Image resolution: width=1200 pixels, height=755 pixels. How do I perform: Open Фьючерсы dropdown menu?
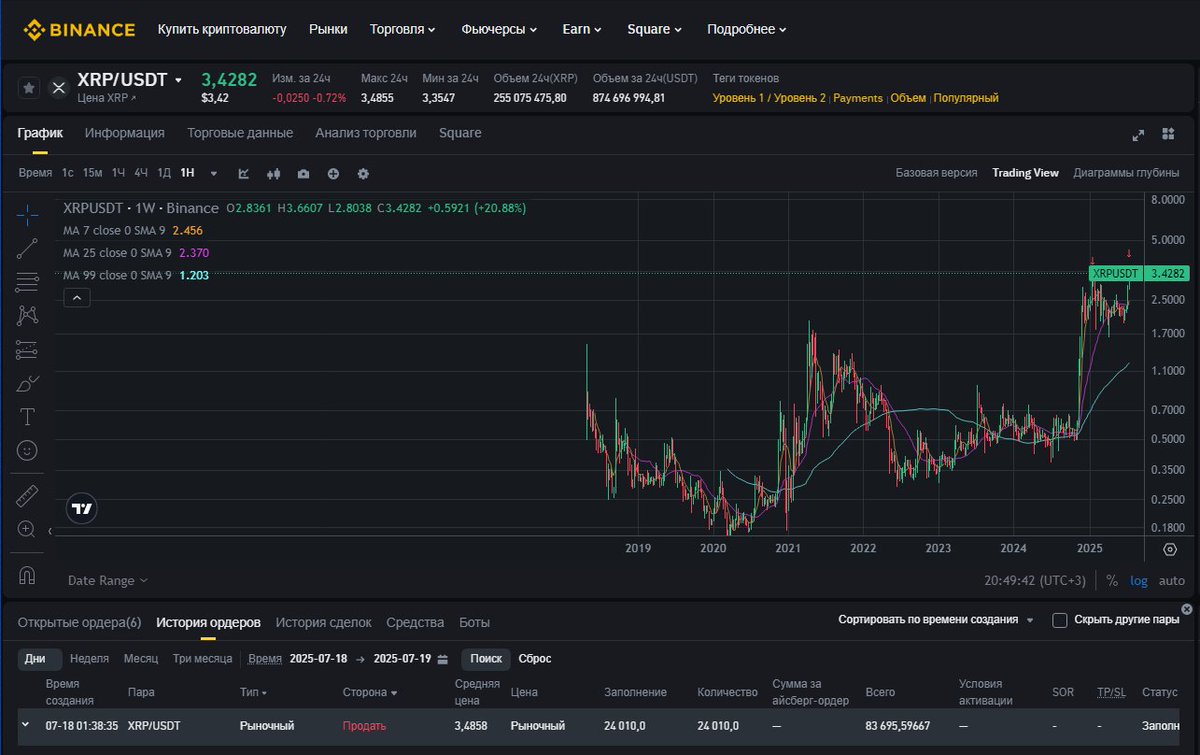point(499,29)
